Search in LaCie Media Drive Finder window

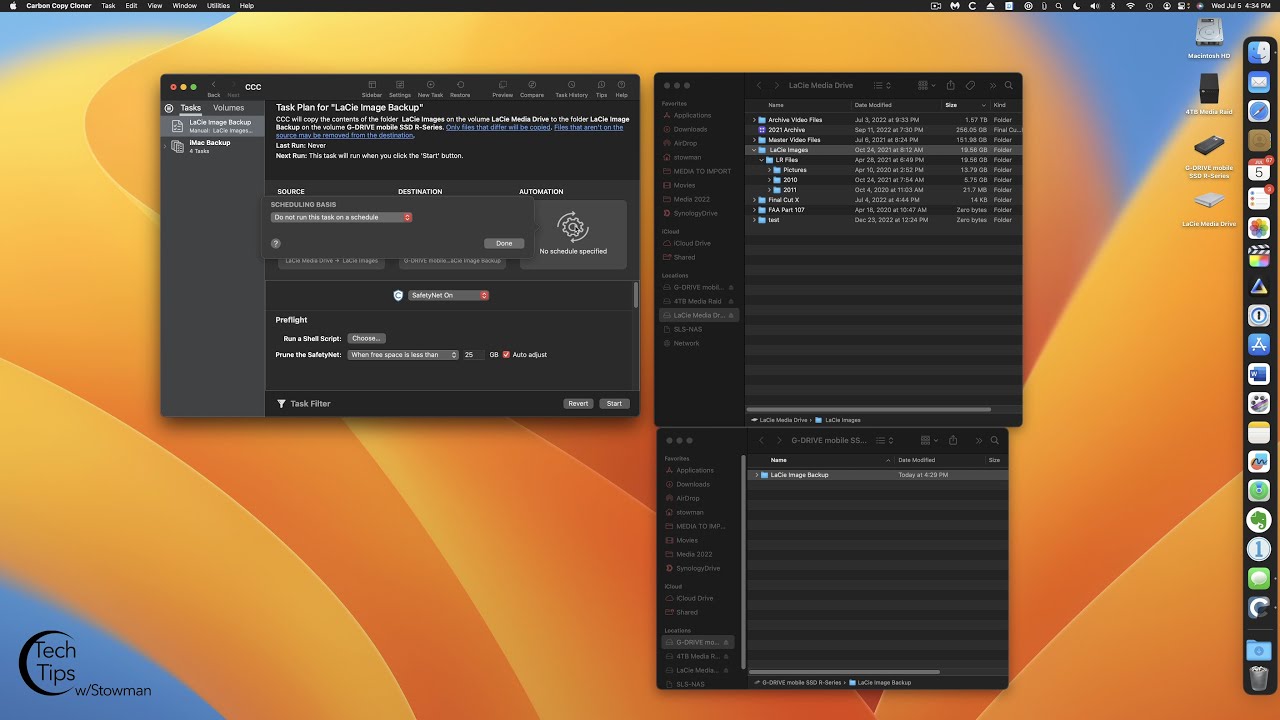(1008, 86)
